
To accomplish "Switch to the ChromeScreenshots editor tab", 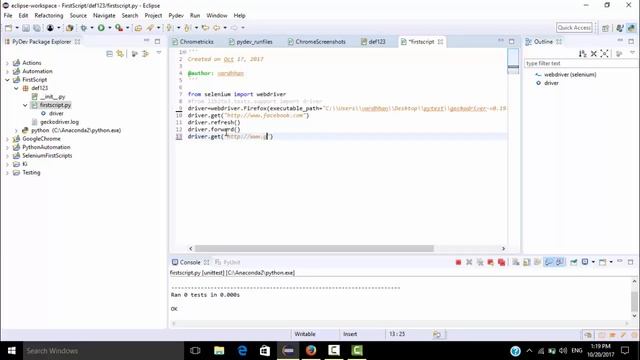I will click(x=317, y=42).
